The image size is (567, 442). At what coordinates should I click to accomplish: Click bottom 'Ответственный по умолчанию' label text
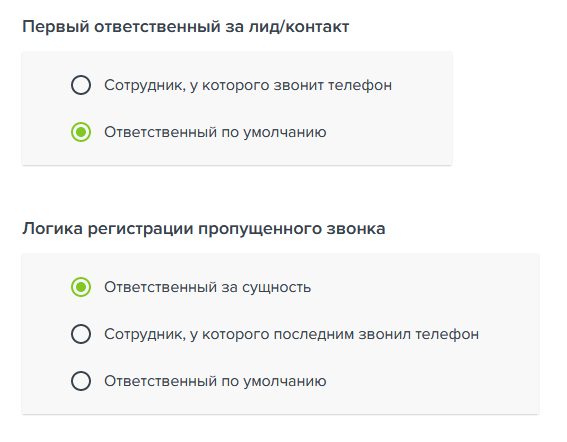point(215,381)
